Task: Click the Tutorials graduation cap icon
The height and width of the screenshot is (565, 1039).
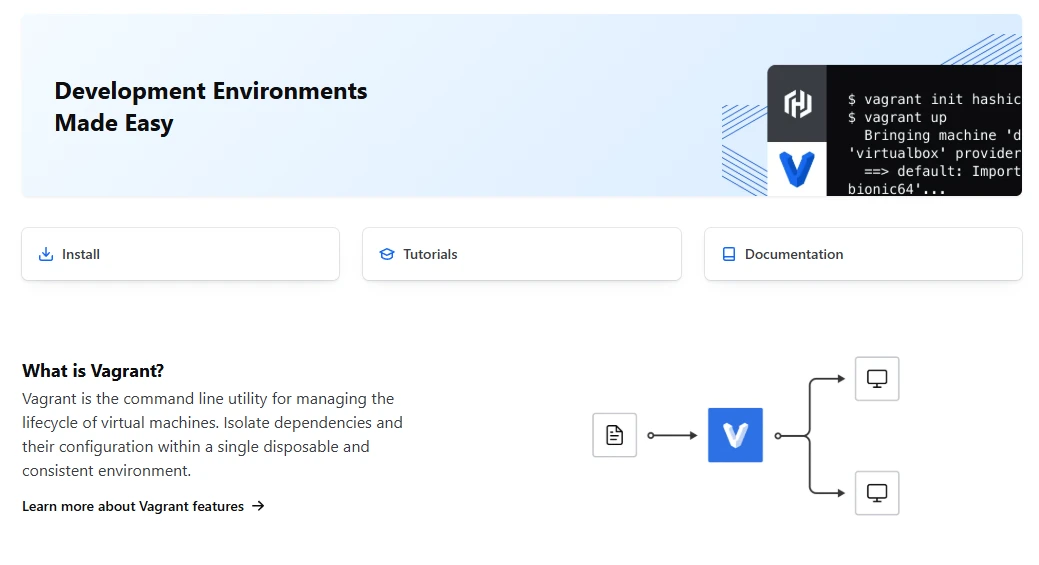Action: pyautogui.click(x=387, y=254)
